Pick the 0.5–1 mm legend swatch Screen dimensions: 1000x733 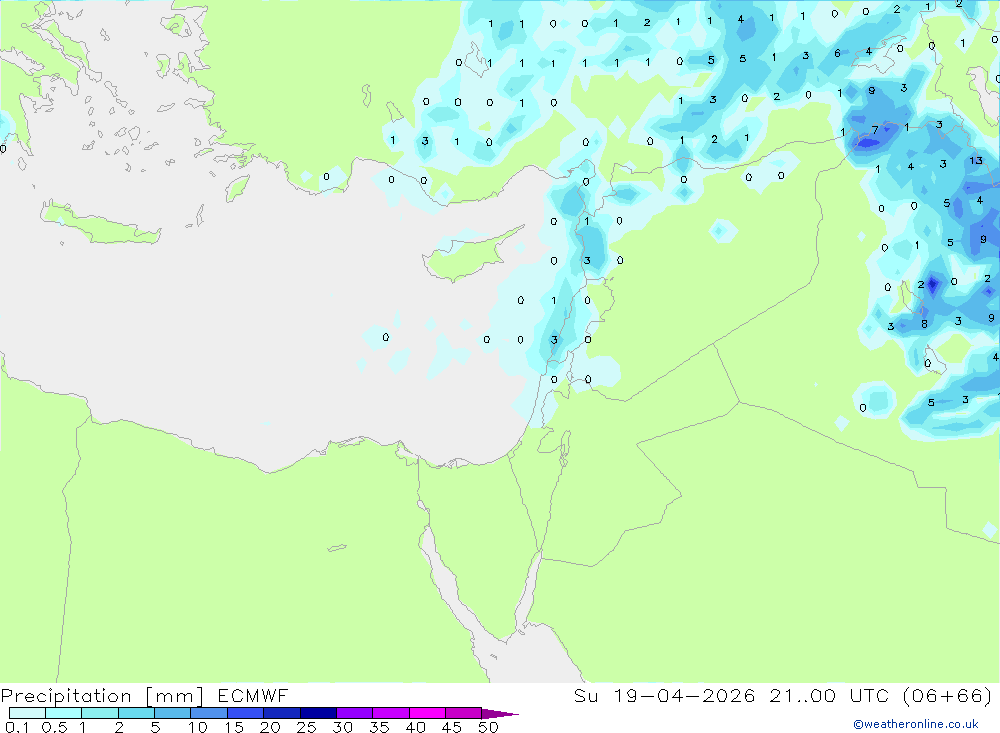pyautogui.click(x=63, y=713)
